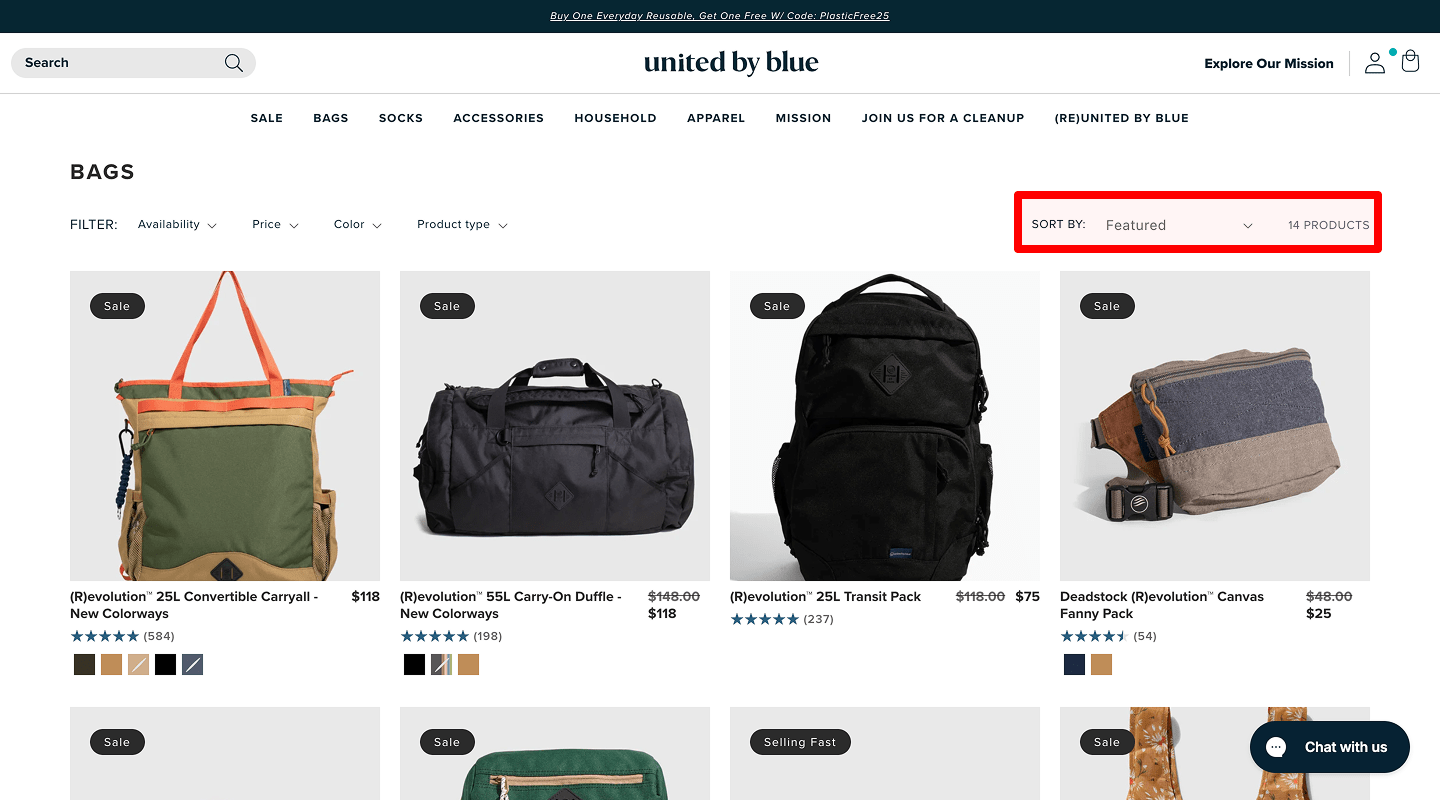Expand the Product type filter
Viewport: 1440px width, 800px height.
coord(462,225)
